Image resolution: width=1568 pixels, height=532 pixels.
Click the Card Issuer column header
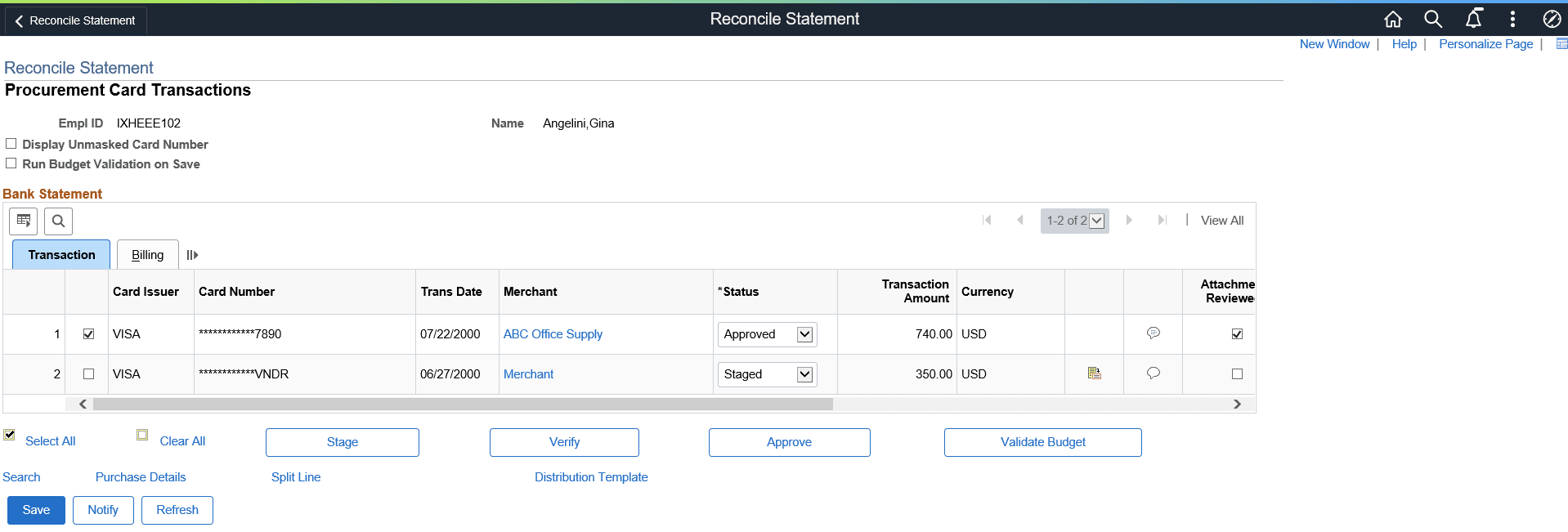coord(146,292)
